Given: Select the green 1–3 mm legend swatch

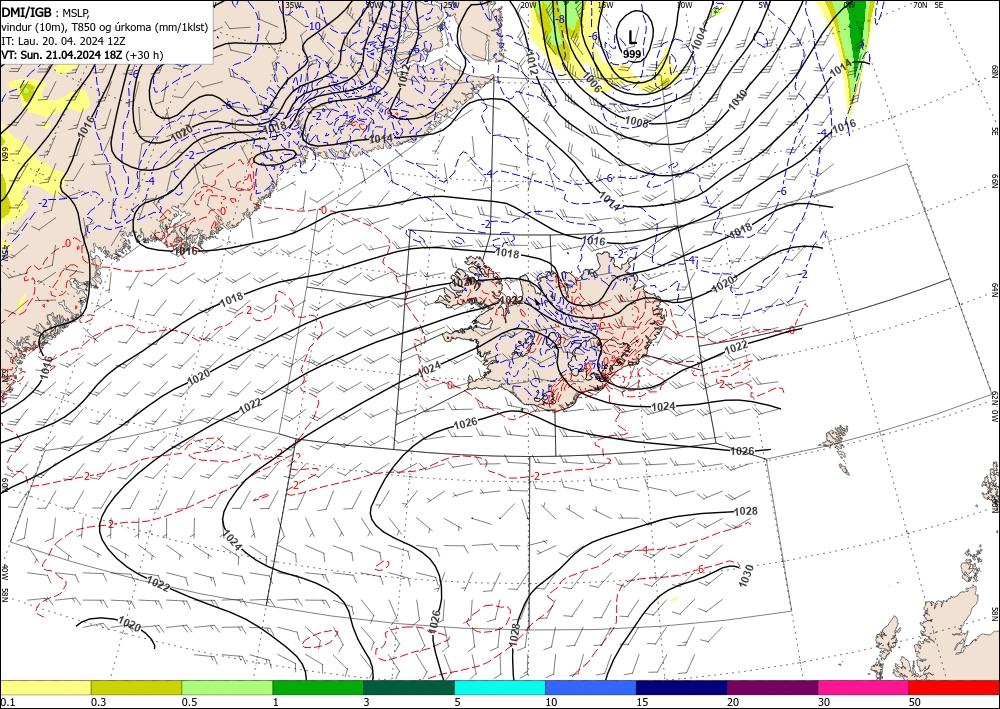Looking at the screenshot, I should click(x=318, y=687).
